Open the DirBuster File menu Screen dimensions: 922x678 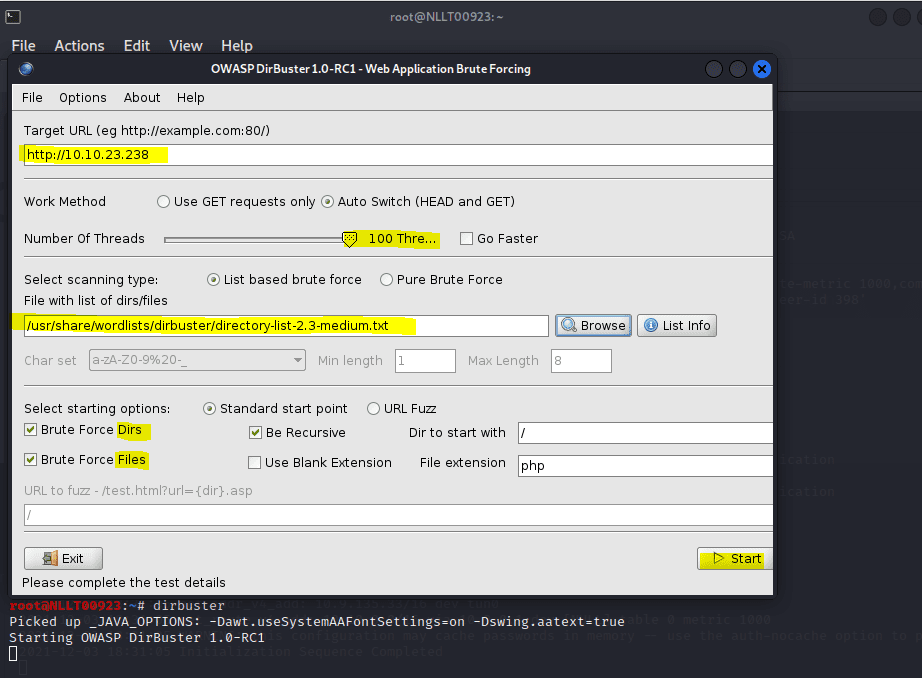coord(32,98)
